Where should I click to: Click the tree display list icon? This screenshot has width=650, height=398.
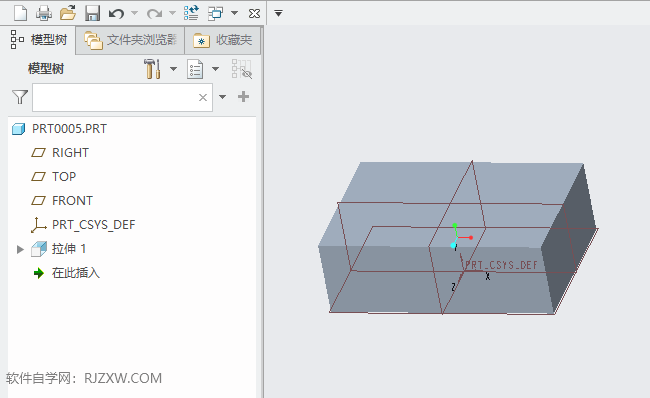tap(195, 69)
